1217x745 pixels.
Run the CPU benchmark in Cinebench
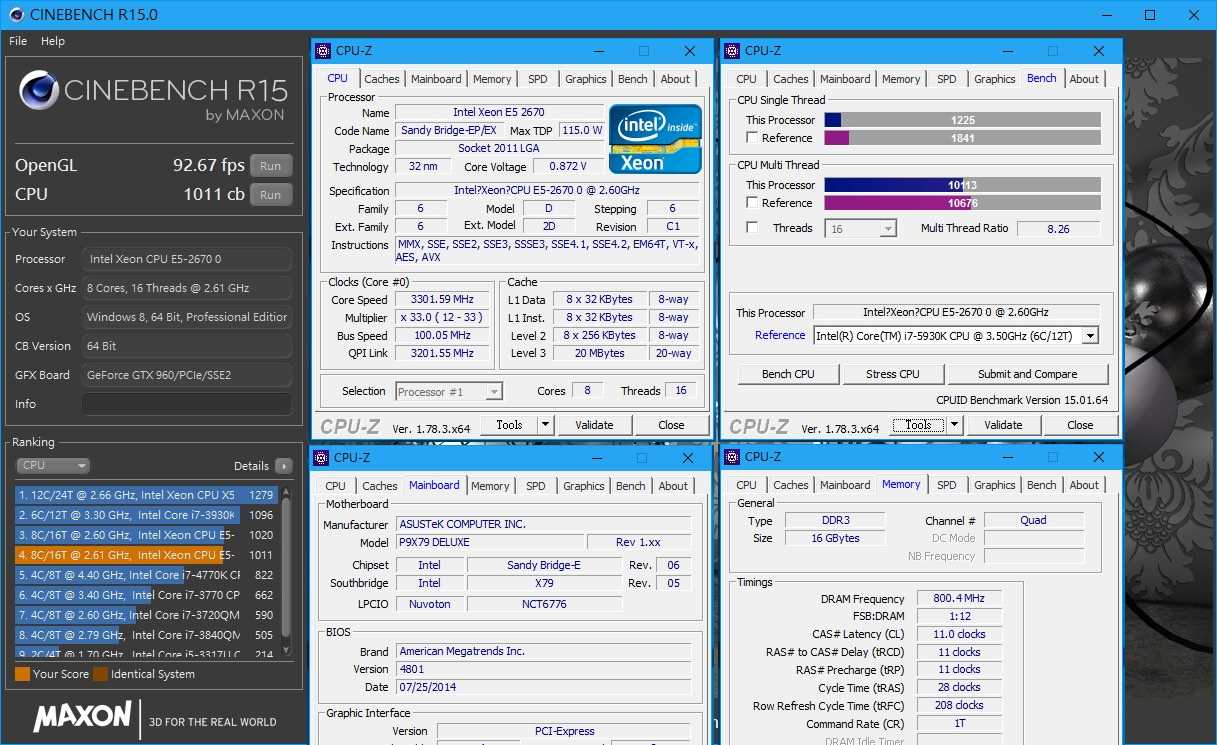(271, 195)
